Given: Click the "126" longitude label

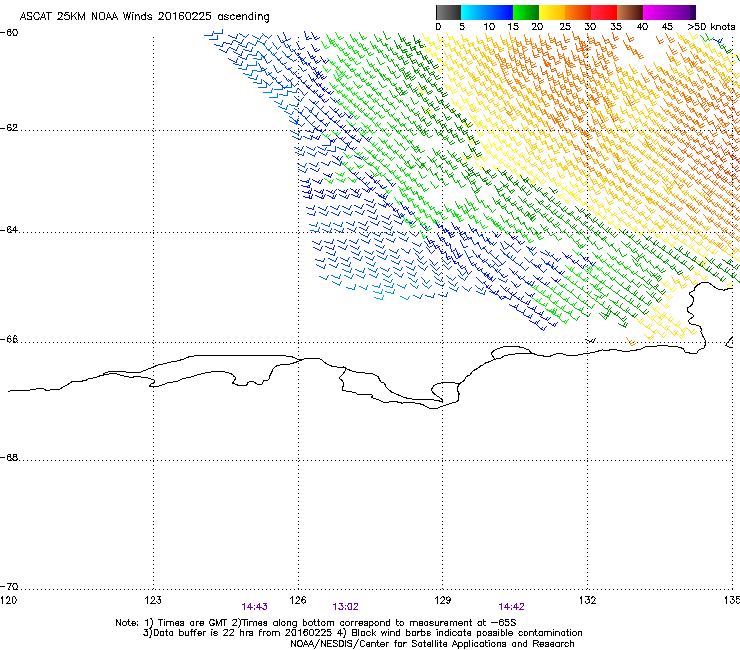Looking at the screenshot, I should pyautogui.click(x=298, y=600).
